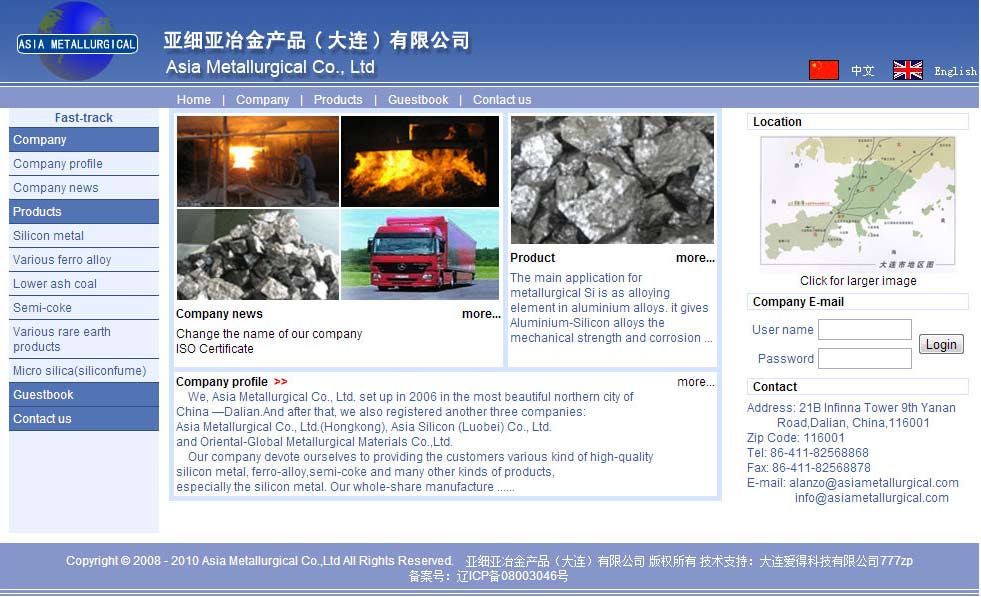Focus the User name input field
The image size is (981, 597).
coord(864,330)
